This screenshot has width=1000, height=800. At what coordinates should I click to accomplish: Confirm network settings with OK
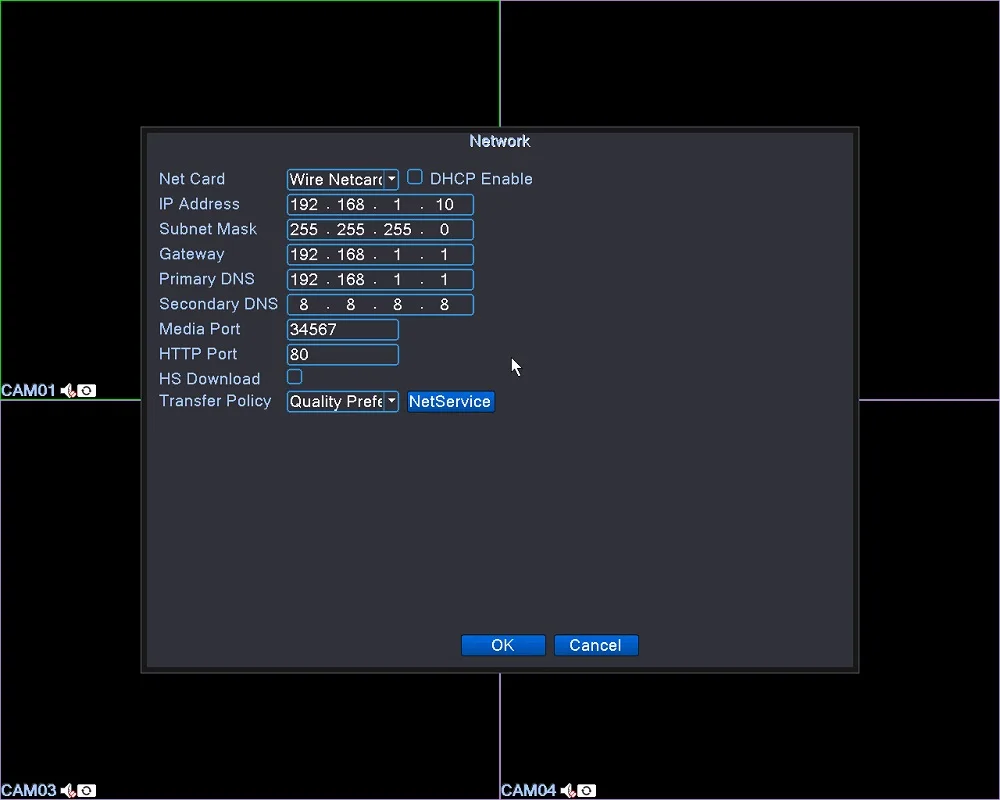click(503, 645)
